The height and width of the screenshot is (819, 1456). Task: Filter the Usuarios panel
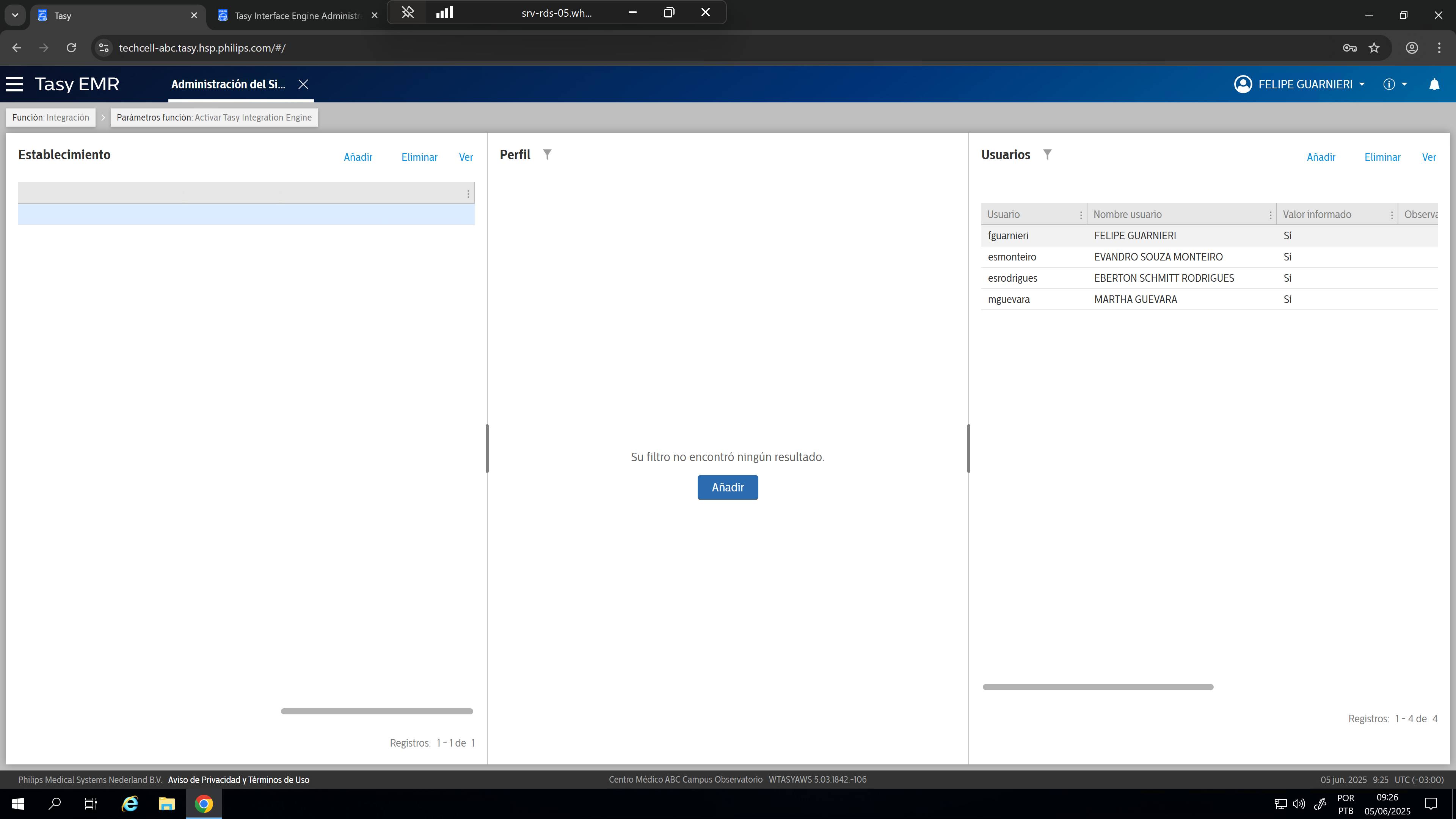(x=1047, y=154)
